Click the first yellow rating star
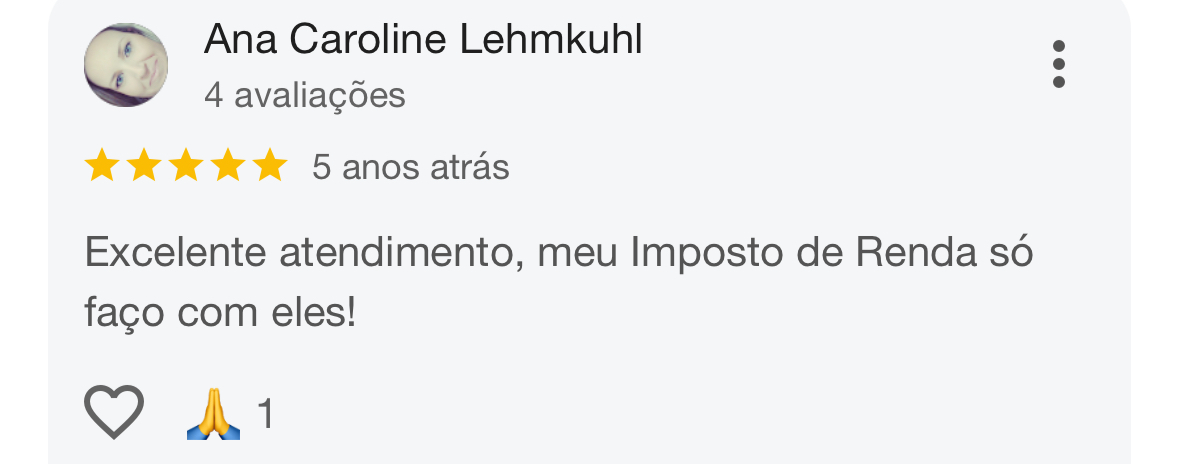 click(x=102, y=166)
